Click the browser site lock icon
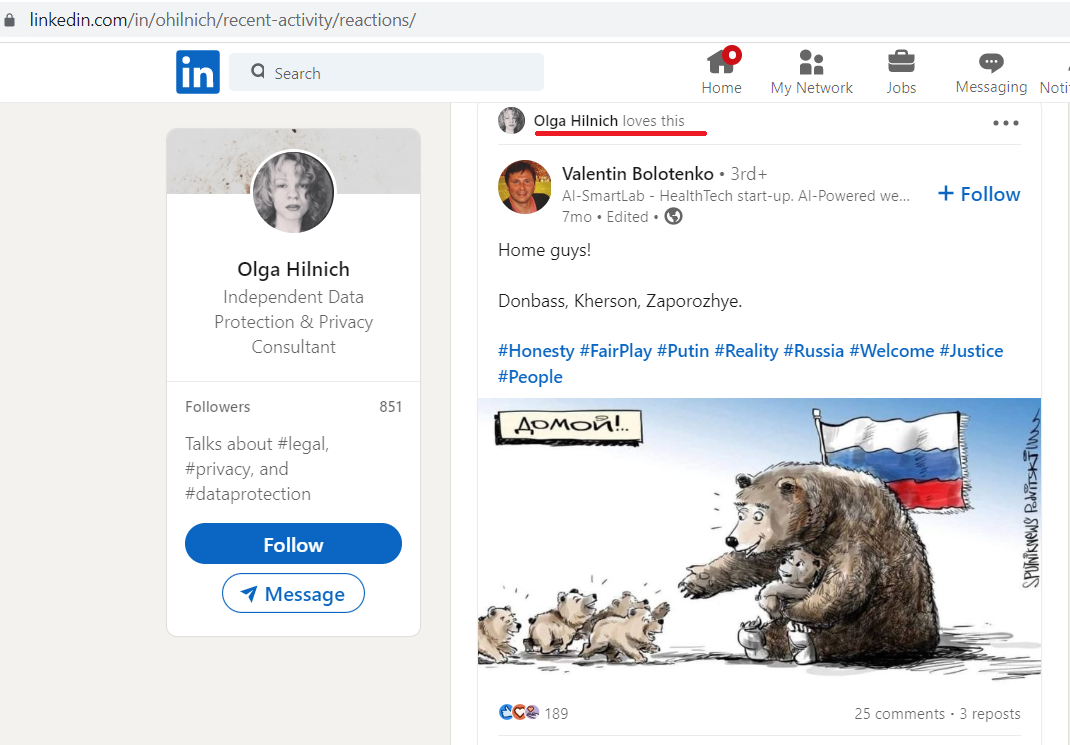The image size is (1070, 745). pyautogui.click(x=10, y=20)
